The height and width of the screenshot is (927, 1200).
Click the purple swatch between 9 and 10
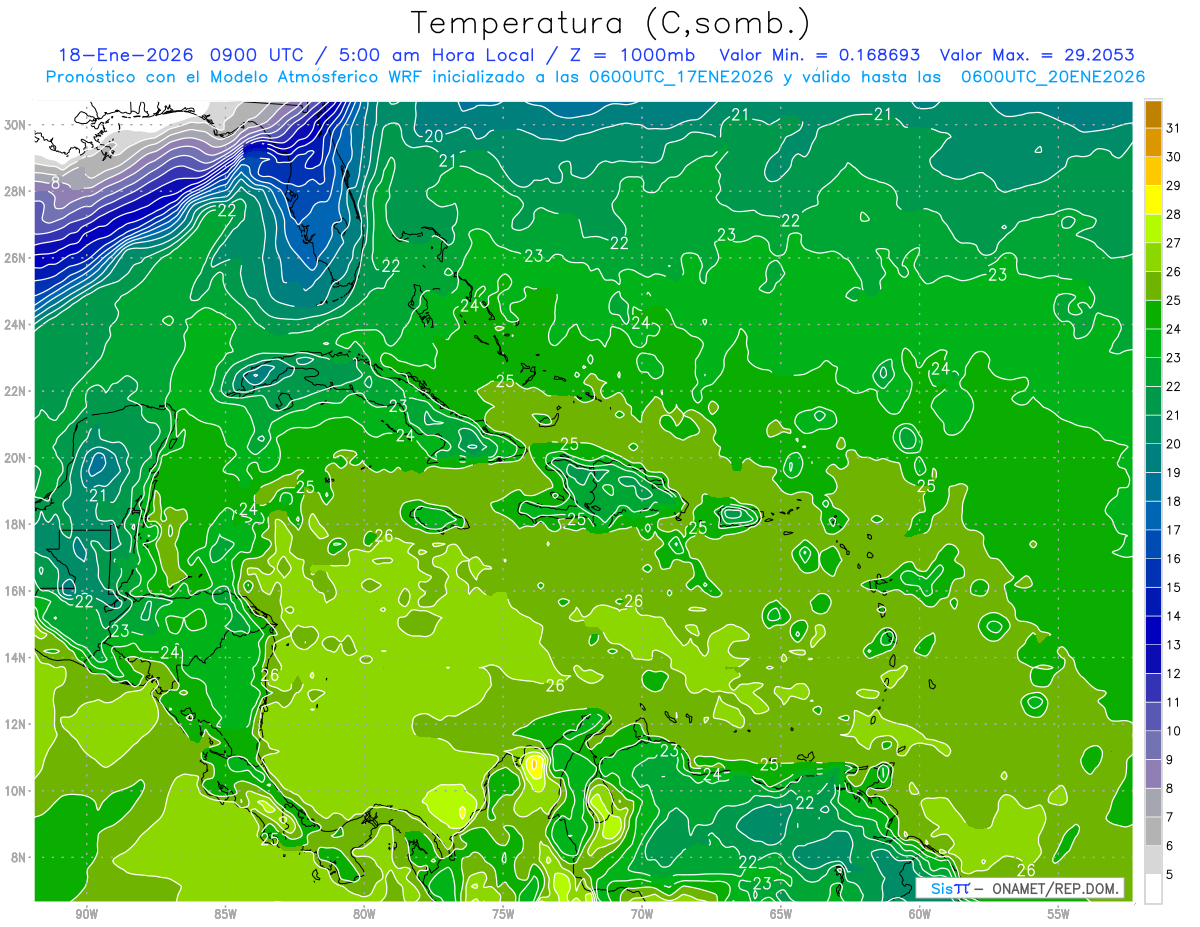(1153, 746)
